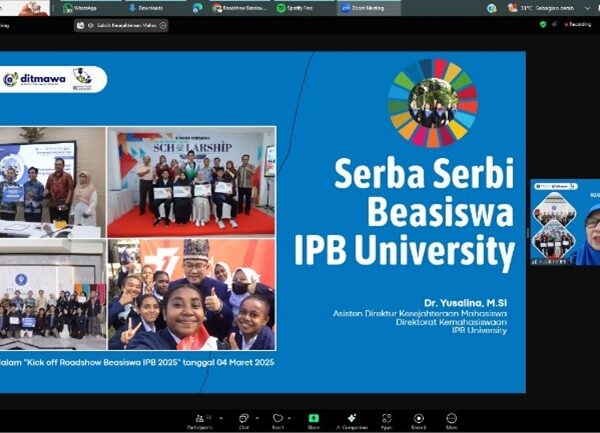Switch to the Chrome Roadshow Beasiswa window
Viewport: 600px width, 433px height.
240,8
